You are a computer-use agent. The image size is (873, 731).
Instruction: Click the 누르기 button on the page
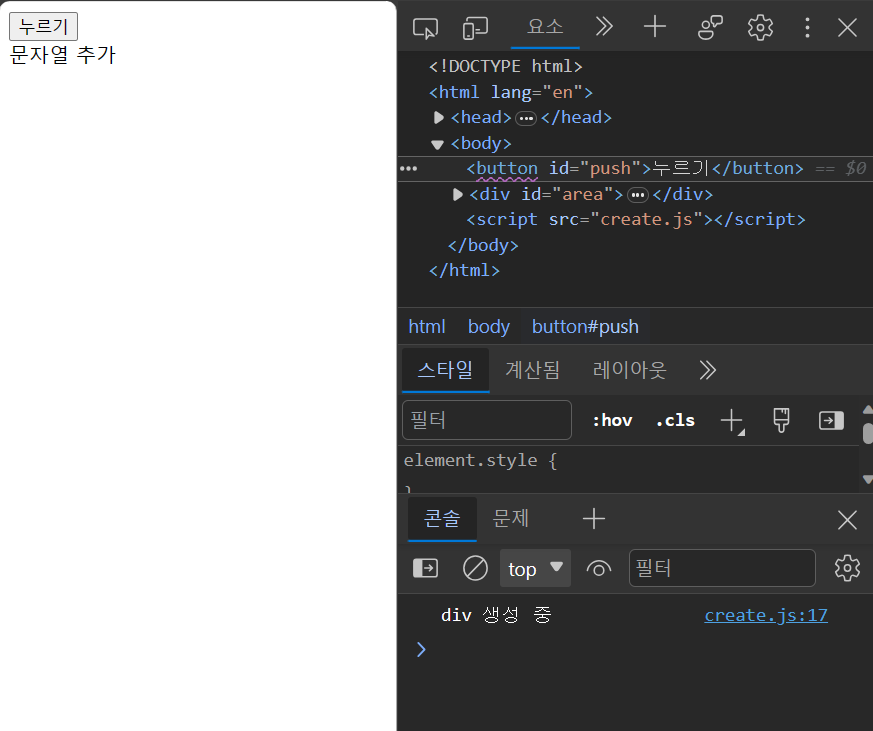pos(43,26)
